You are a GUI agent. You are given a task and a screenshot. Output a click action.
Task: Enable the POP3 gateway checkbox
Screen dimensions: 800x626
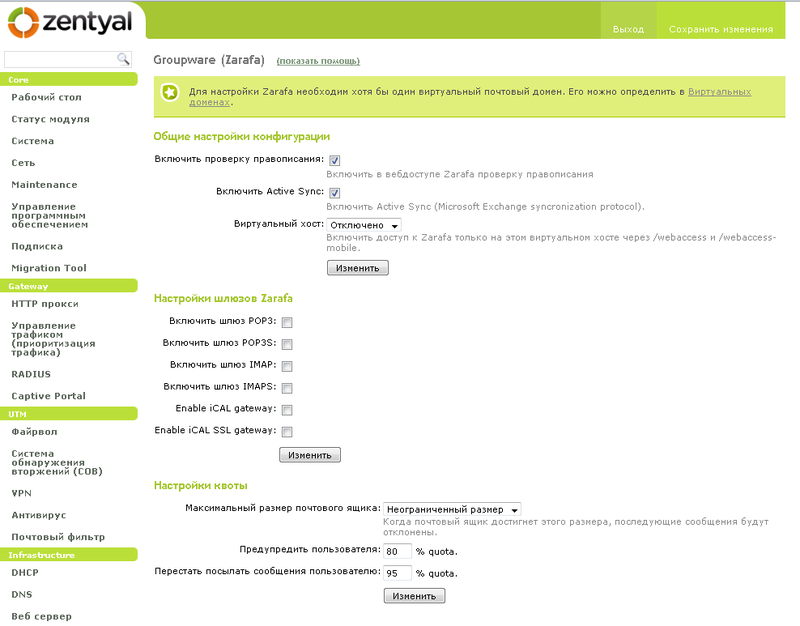[287, 322]
